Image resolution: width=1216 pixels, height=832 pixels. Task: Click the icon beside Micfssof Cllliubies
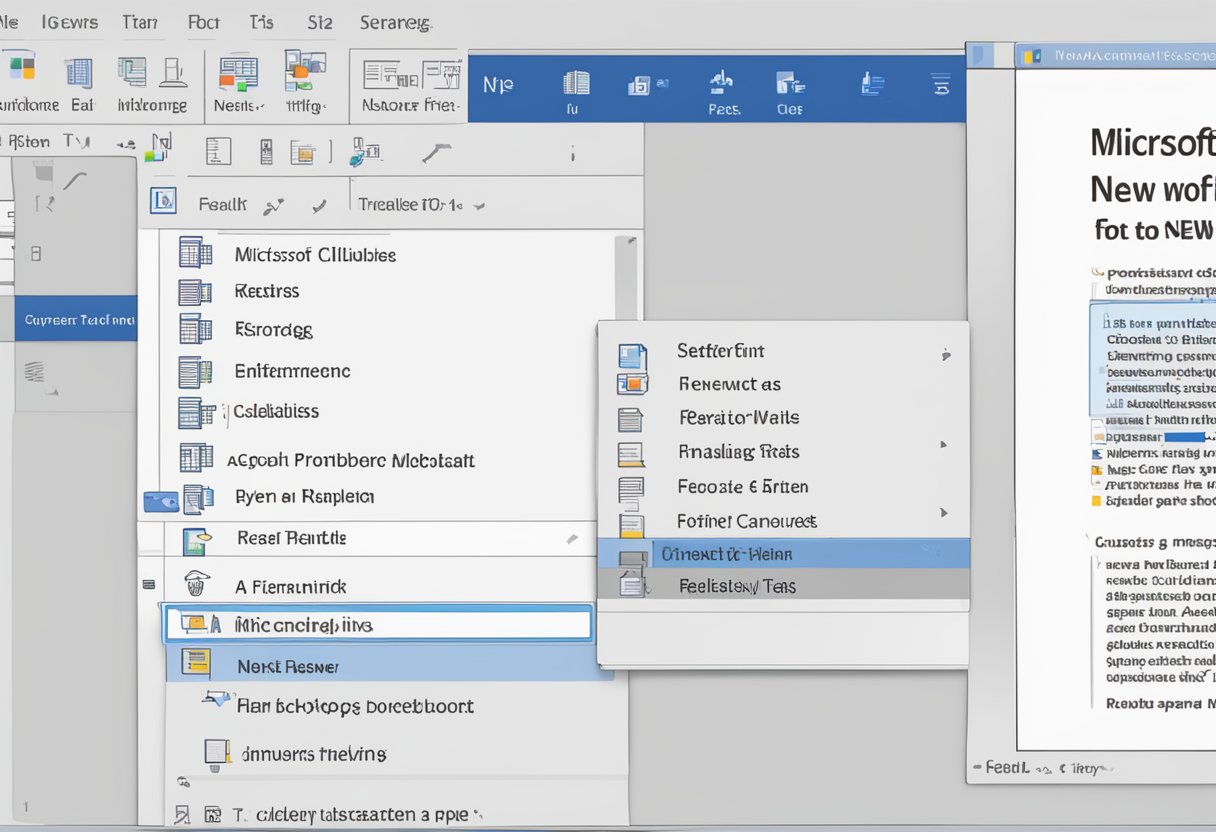coord(195,253)
